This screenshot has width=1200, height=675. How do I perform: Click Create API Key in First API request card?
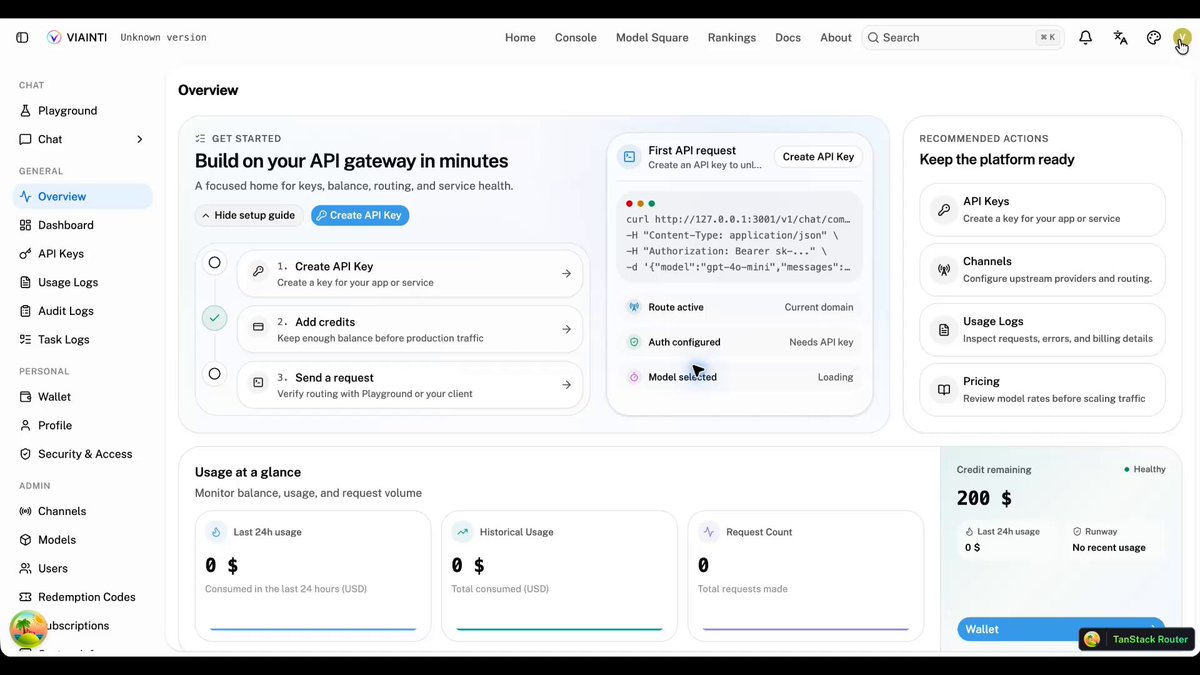point(818,157)
